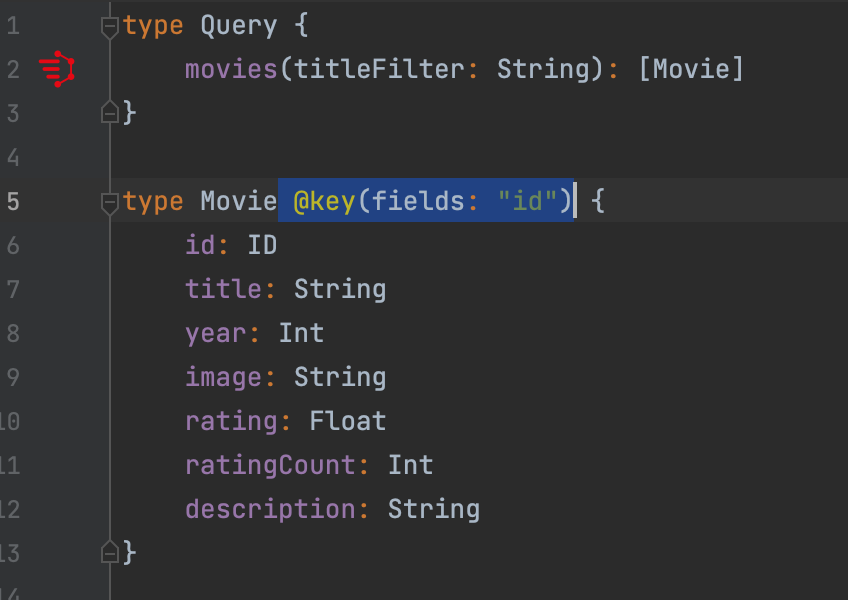Click the description field name
Screen dimensions: 848x600
click(x=271, y=509)
